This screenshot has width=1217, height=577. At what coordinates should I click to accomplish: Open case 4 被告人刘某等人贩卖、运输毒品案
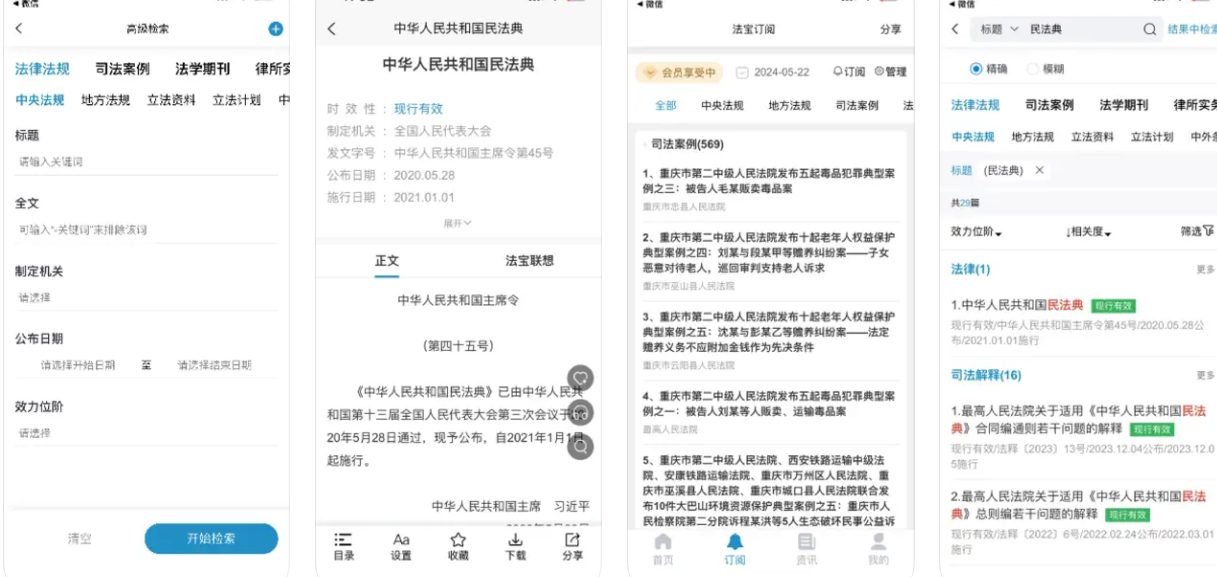[x=768, y=403]
